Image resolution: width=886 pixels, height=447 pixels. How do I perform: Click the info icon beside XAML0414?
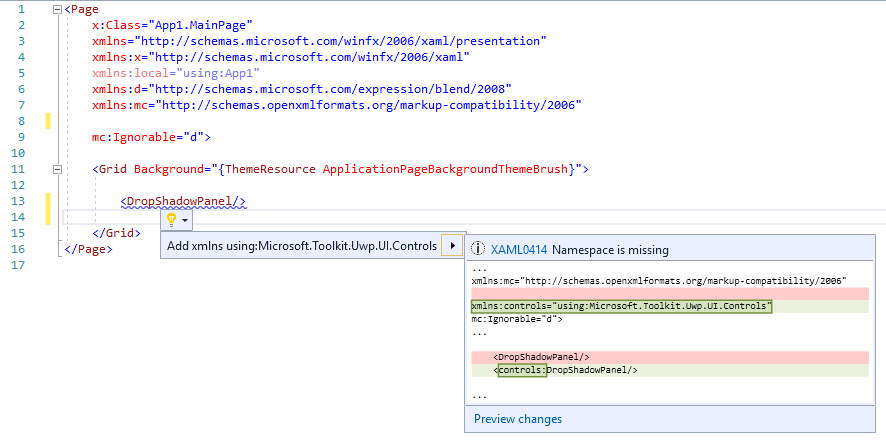coord(478,250)
